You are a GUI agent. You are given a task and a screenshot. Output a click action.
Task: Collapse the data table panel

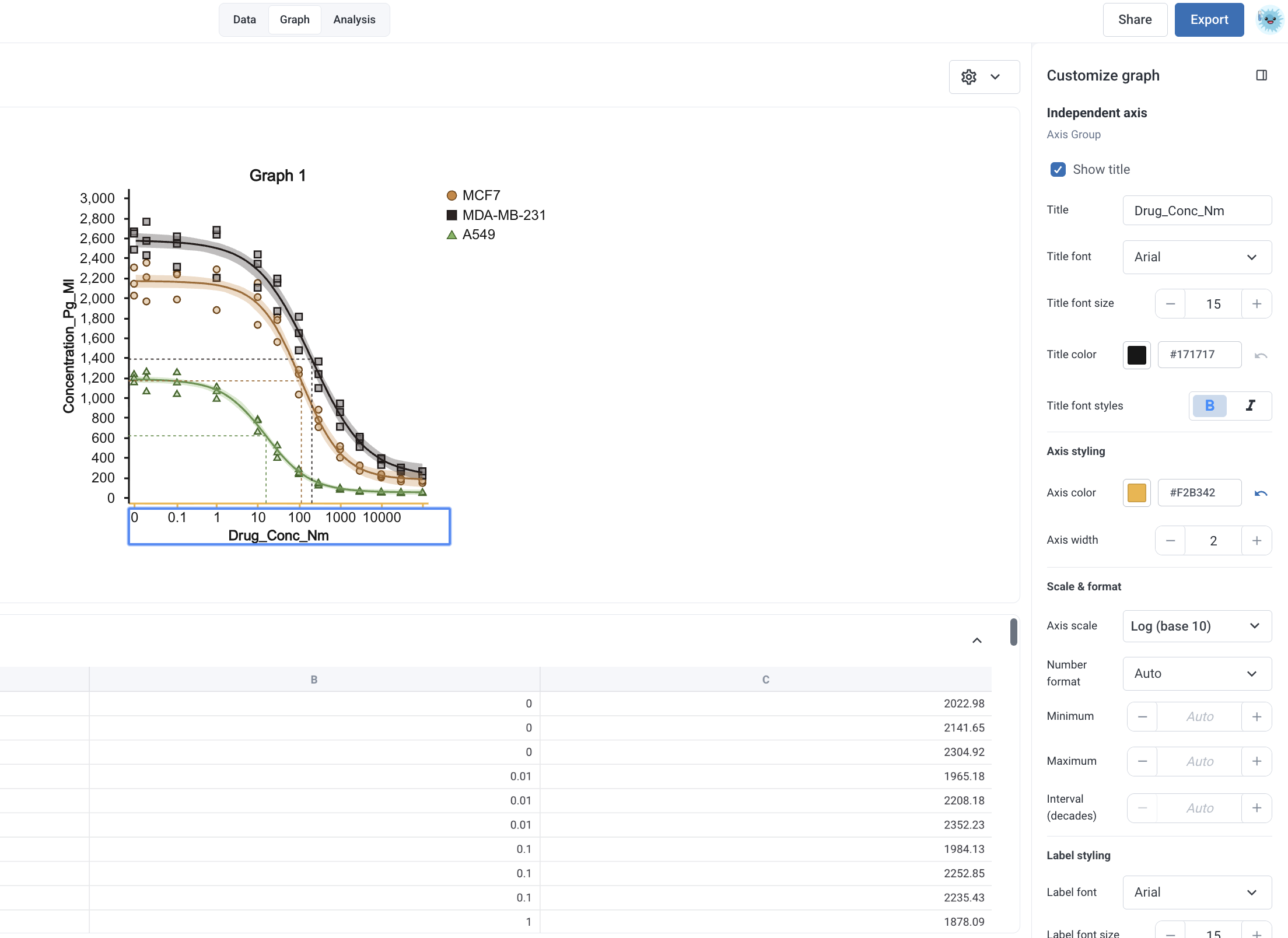click(x=977, y=640)
